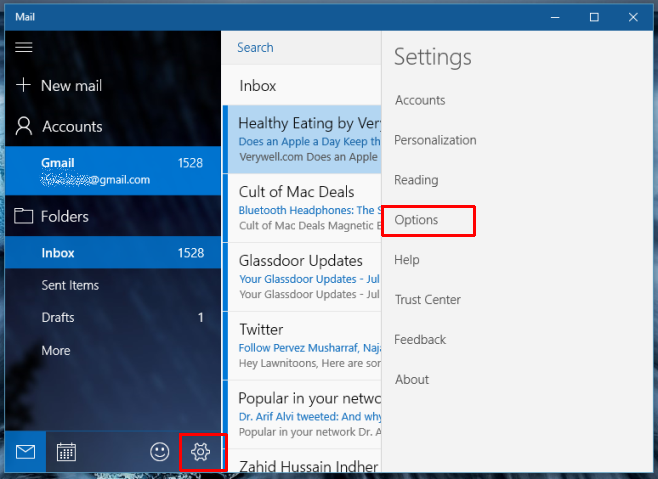Open Settings via the gear icon

(201, 452)
